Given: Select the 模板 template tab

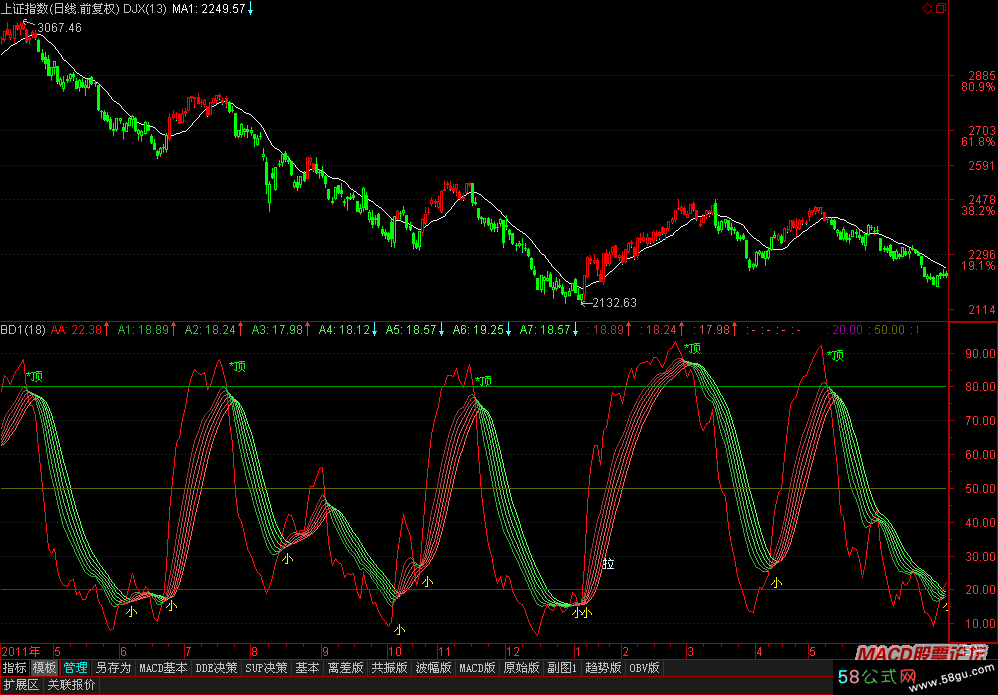Looking at the screenshot, I should click(44, 667).
